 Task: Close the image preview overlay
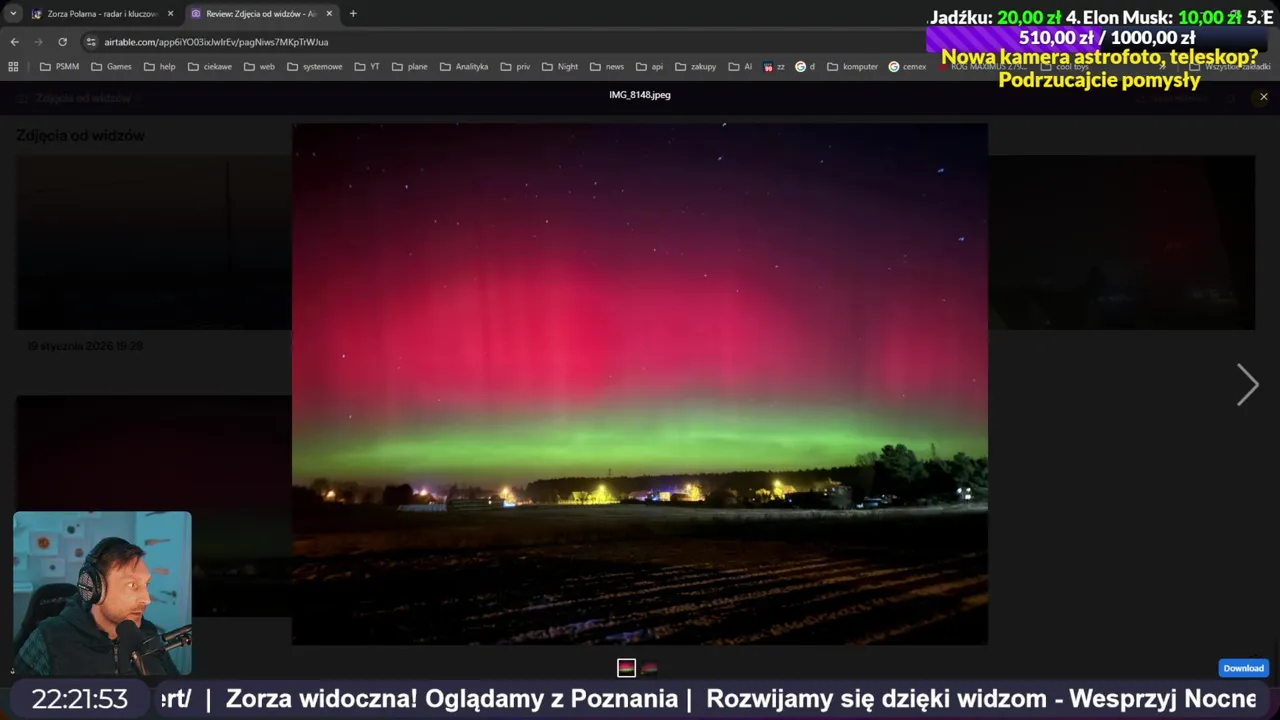(1263, 97)
